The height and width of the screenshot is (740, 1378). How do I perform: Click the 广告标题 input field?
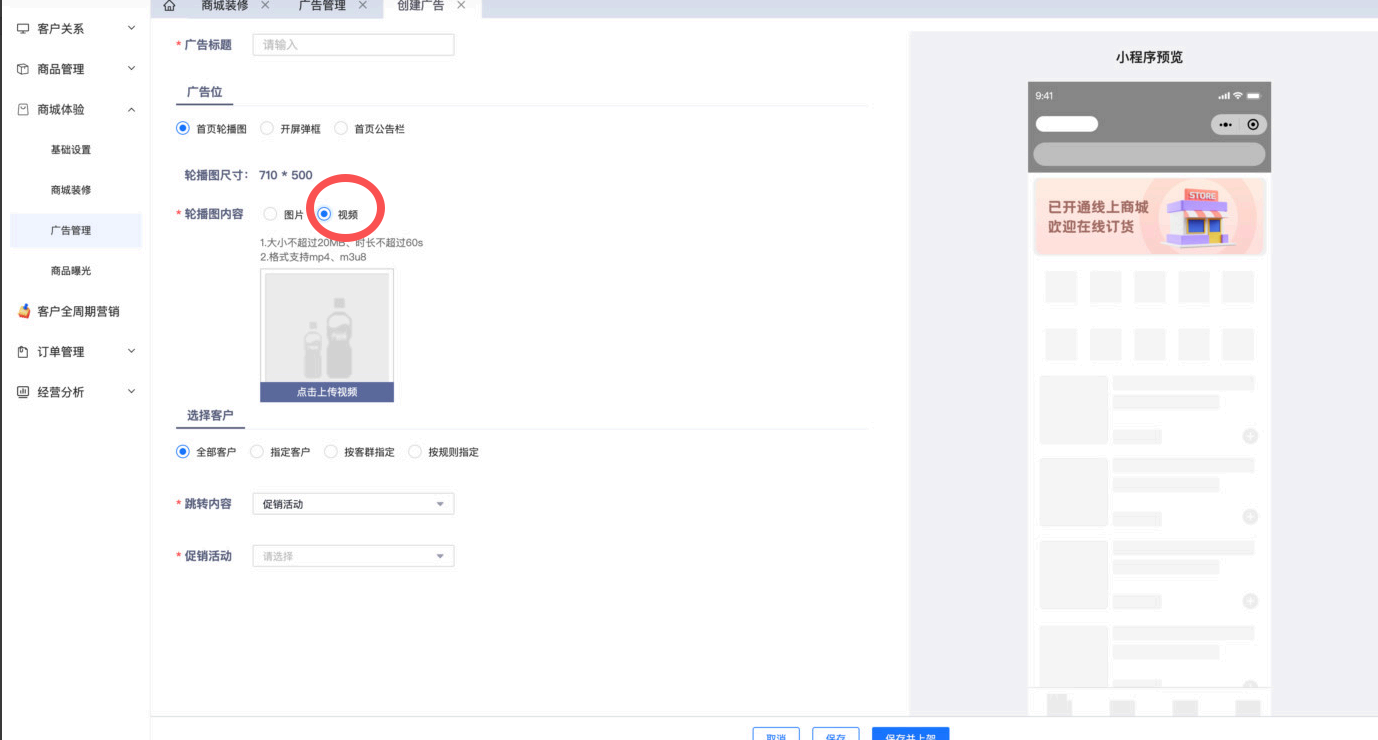[353, 45]
